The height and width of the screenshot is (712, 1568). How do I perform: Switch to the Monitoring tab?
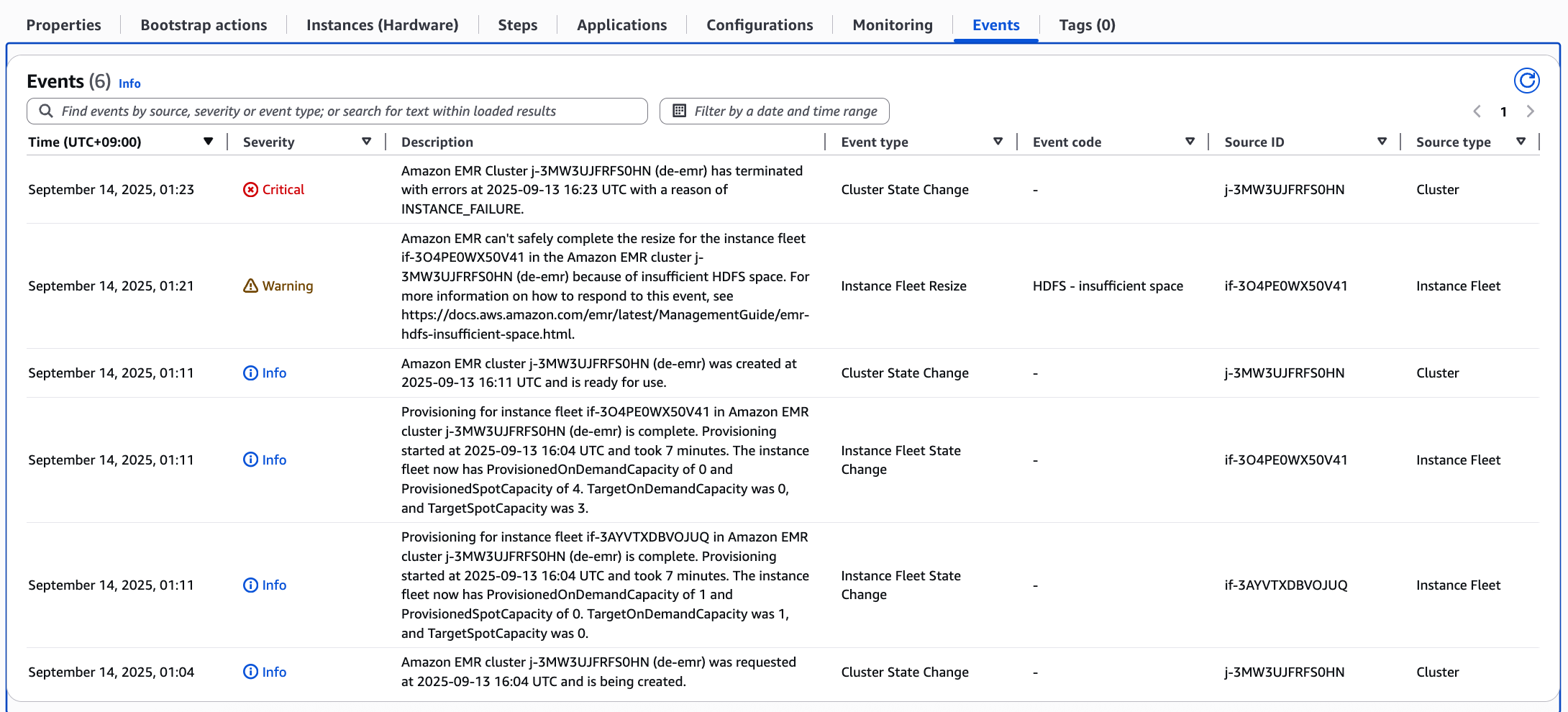(x=892, y=24)
